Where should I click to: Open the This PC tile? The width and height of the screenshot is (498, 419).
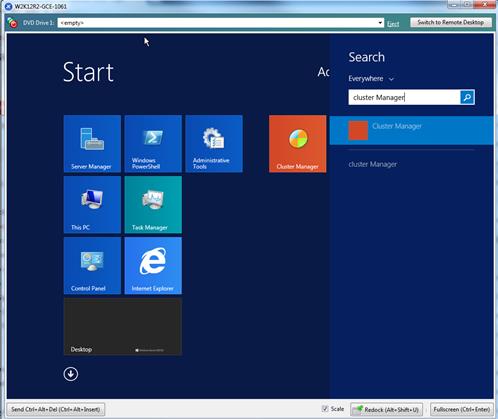click(x=92, y=205)
